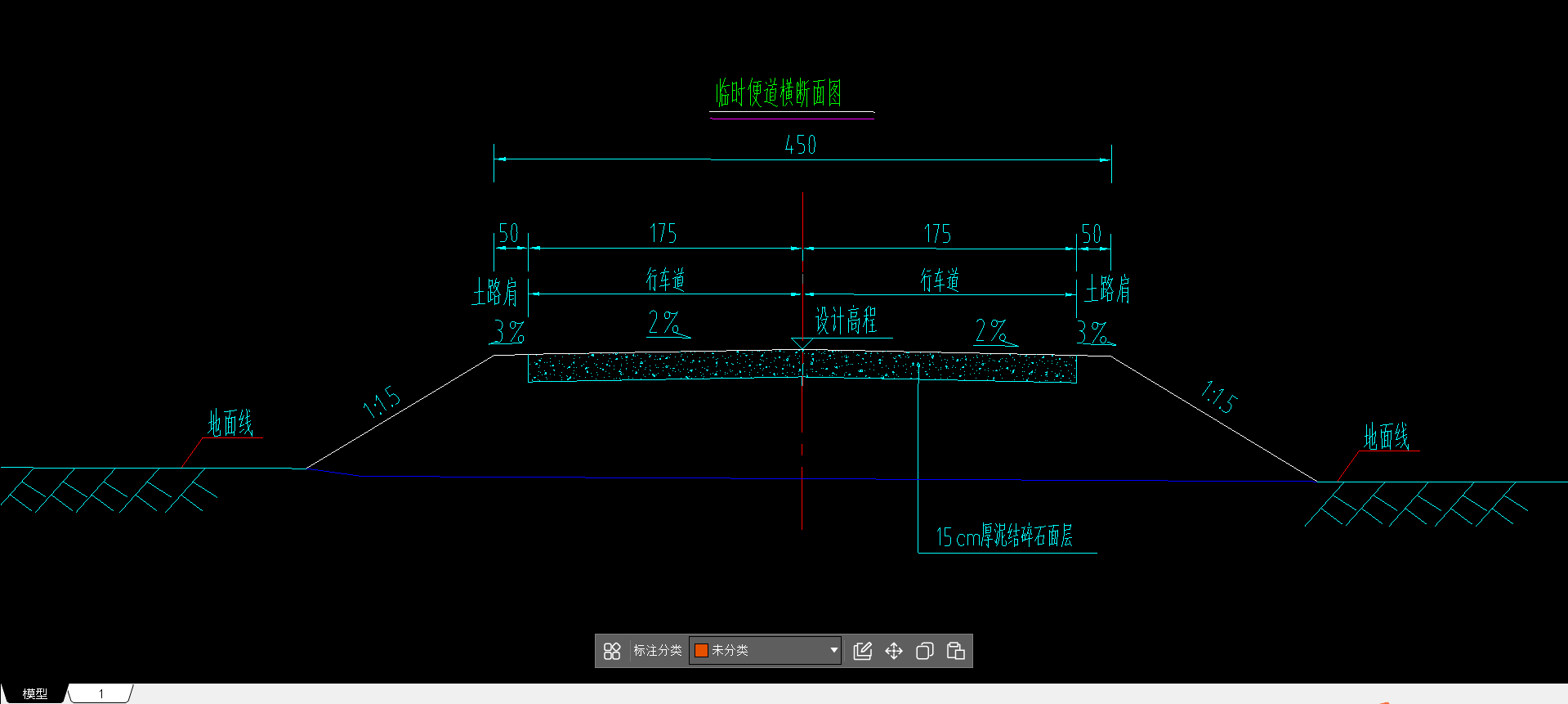The height and width of the screenshot is (704, 1568).
Task: Select the 设计高程 label
Action: coord(846,320)
